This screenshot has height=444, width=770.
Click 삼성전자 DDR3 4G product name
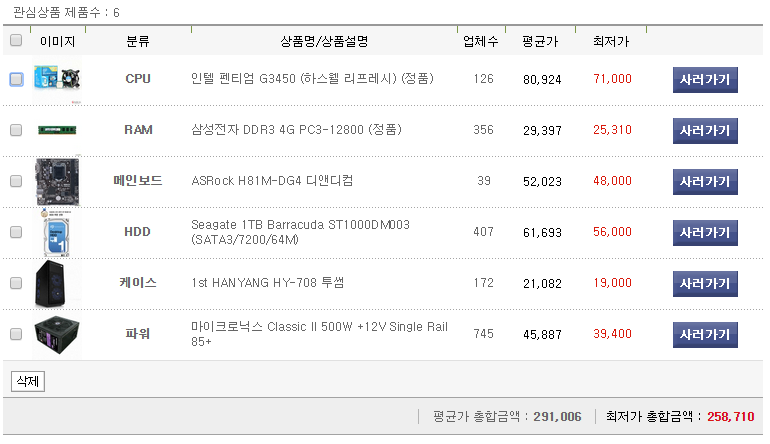[295, 130]
